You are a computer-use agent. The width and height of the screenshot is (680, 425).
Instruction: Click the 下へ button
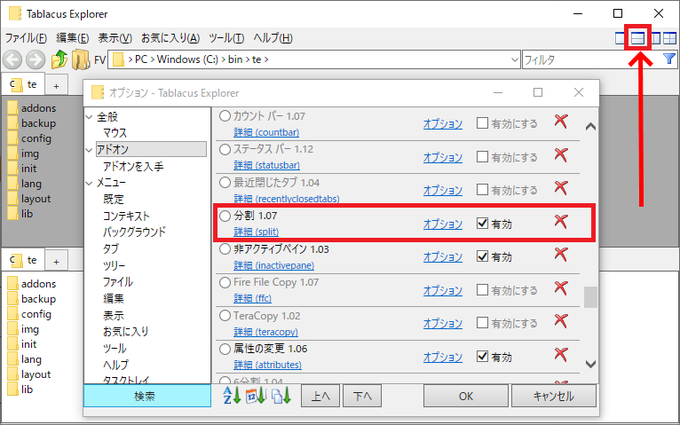click(362, 396)
